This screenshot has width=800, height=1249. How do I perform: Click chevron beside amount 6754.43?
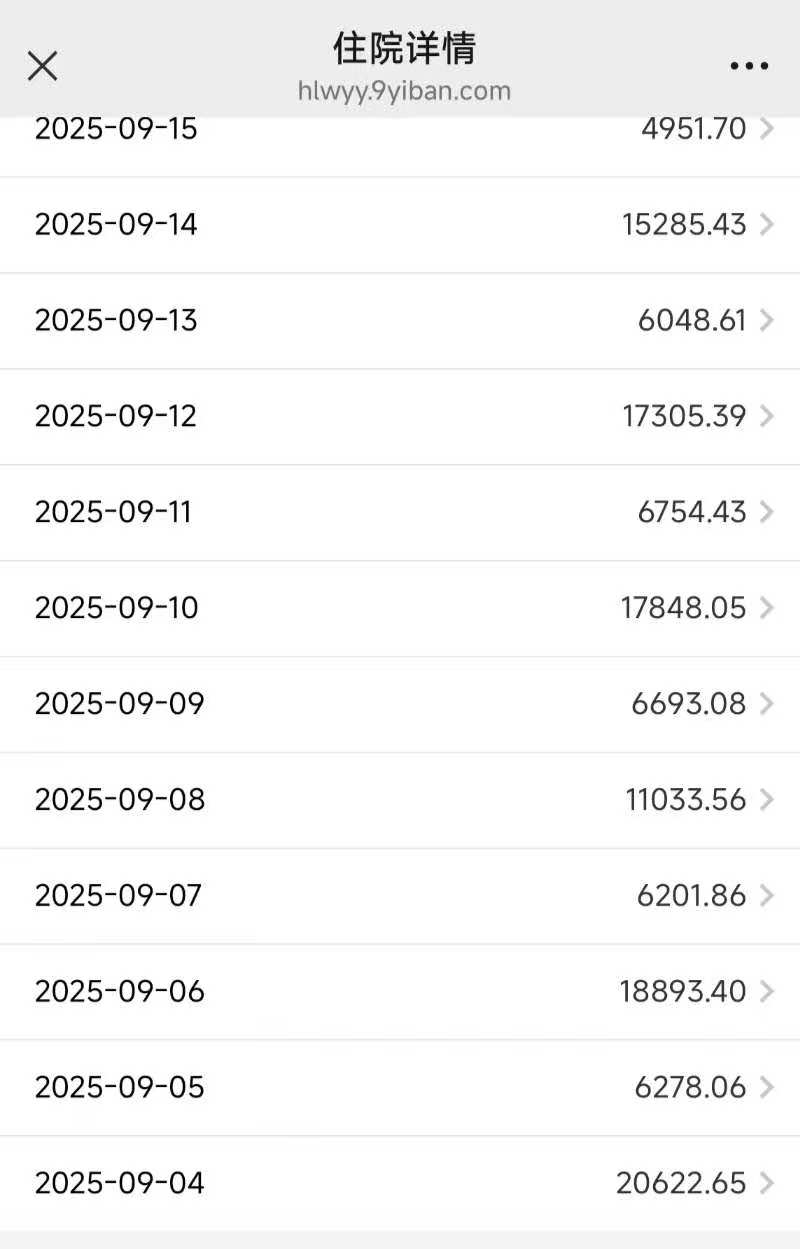pos(767,512)
